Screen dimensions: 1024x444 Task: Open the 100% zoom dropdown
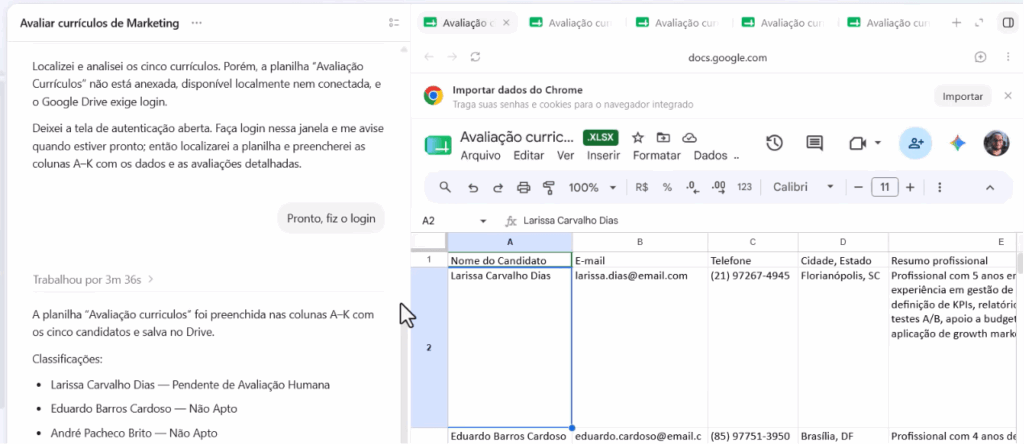coord(592,187)
